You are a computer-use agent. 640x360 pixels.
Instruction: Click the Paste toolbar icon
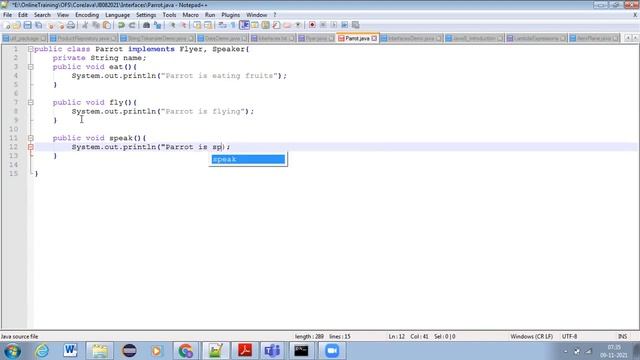[107, 25]
